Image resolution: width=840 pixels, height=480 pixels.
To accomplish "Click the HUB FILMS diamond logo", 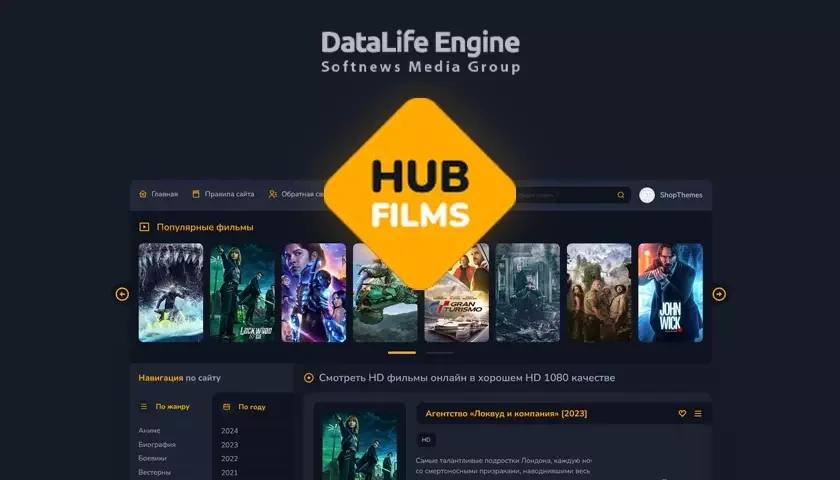I will (421, 194).
